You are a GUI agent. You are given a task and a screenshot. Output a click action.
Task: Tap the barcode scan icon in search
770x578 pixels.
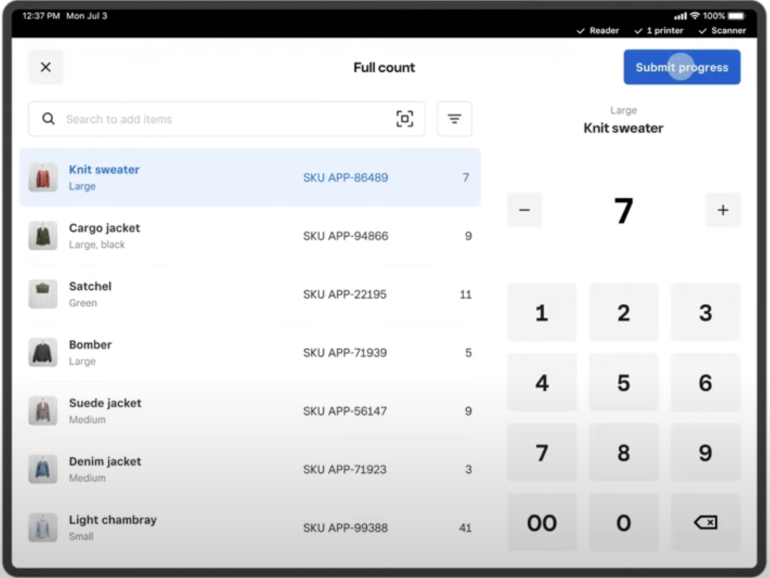[x=404, y=119]
